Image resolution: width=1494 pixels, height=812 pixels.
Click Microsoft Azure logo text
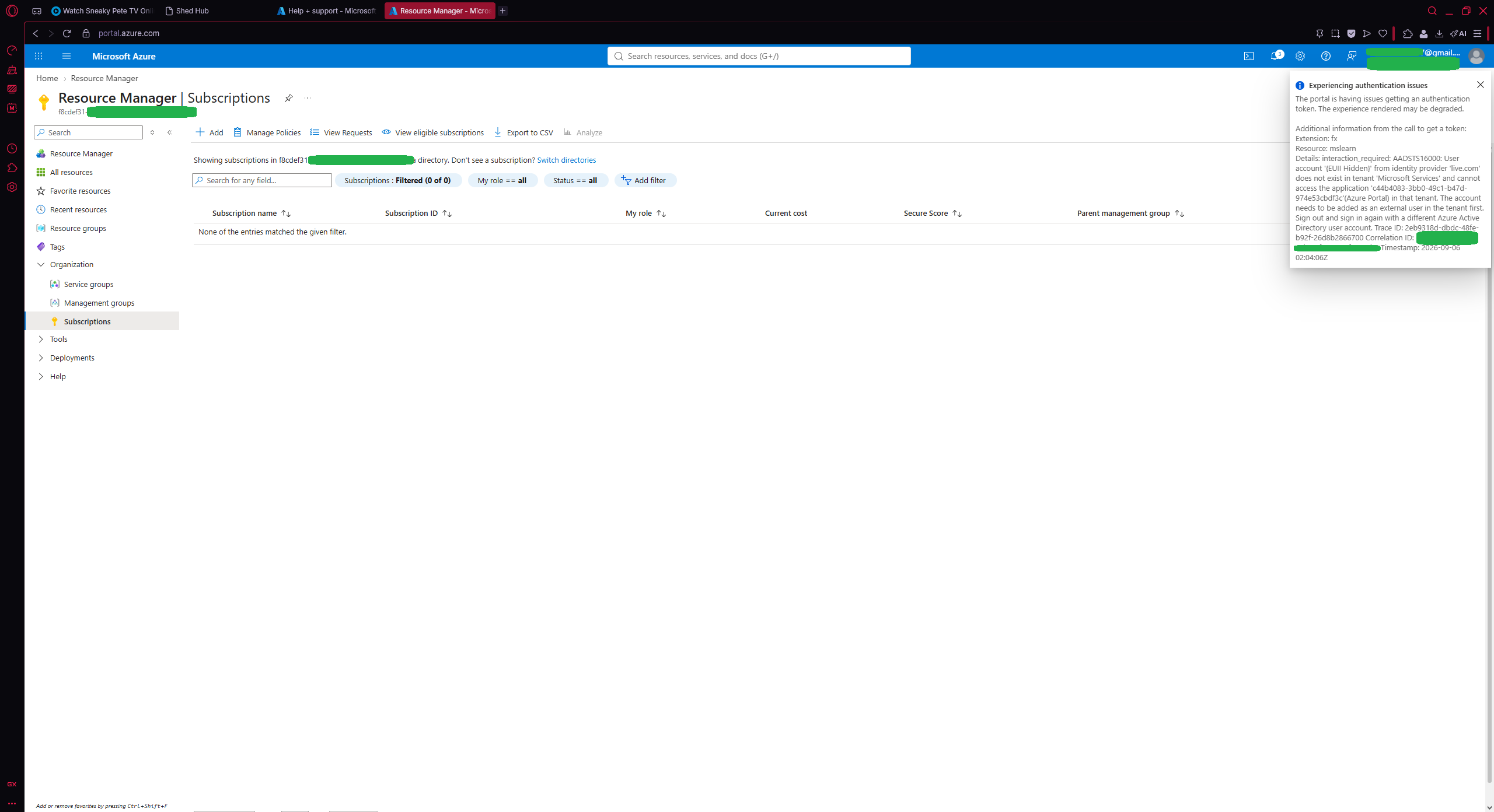(x=124, y=56)
